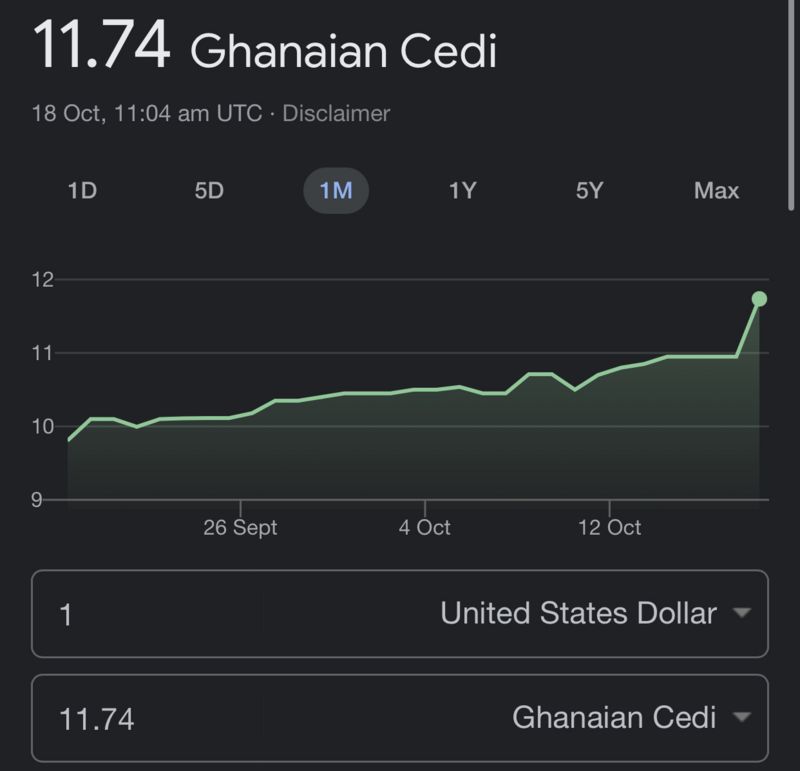Click the green data point on the chart
Screen dimensions: 800x771
[758, 297]
